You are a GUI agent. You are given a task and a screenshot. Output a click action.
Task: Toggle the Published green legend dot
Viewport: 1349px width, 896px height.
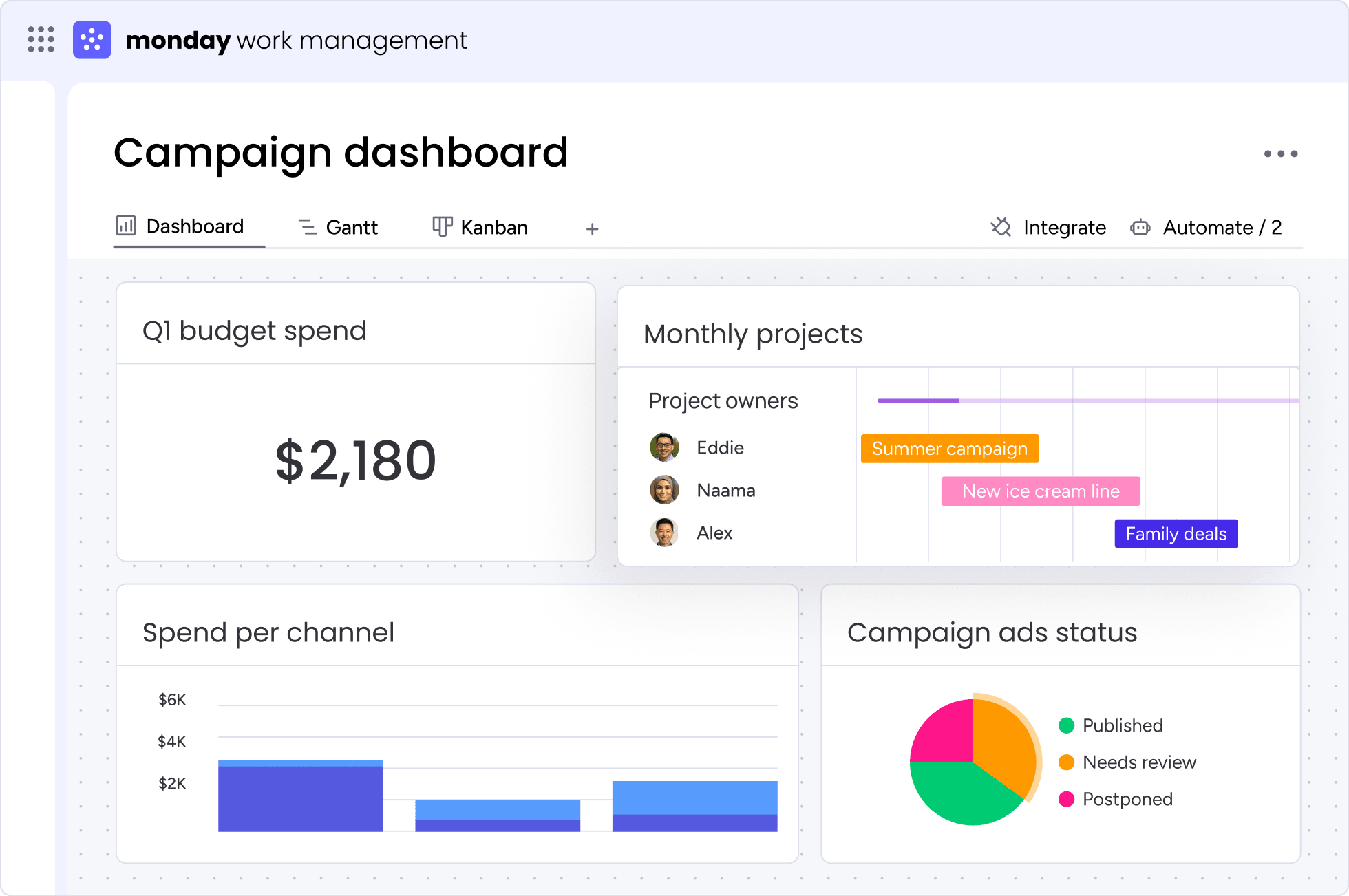(x=1066, y=725)
